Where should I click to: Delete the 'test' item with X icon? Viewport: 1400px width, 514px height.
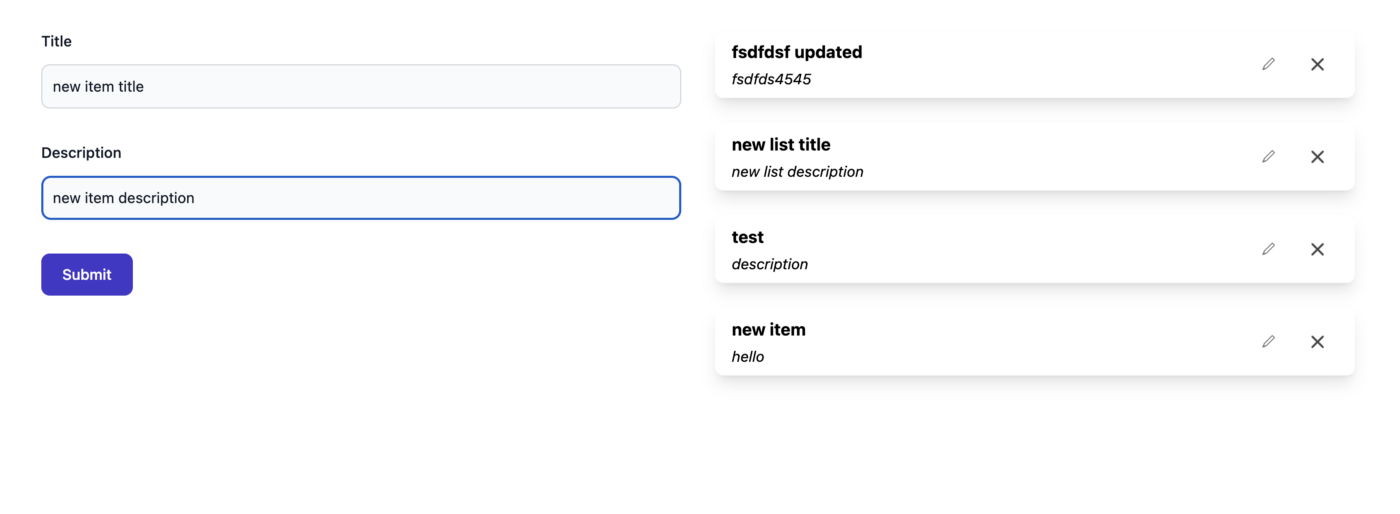click(1317, 249)
